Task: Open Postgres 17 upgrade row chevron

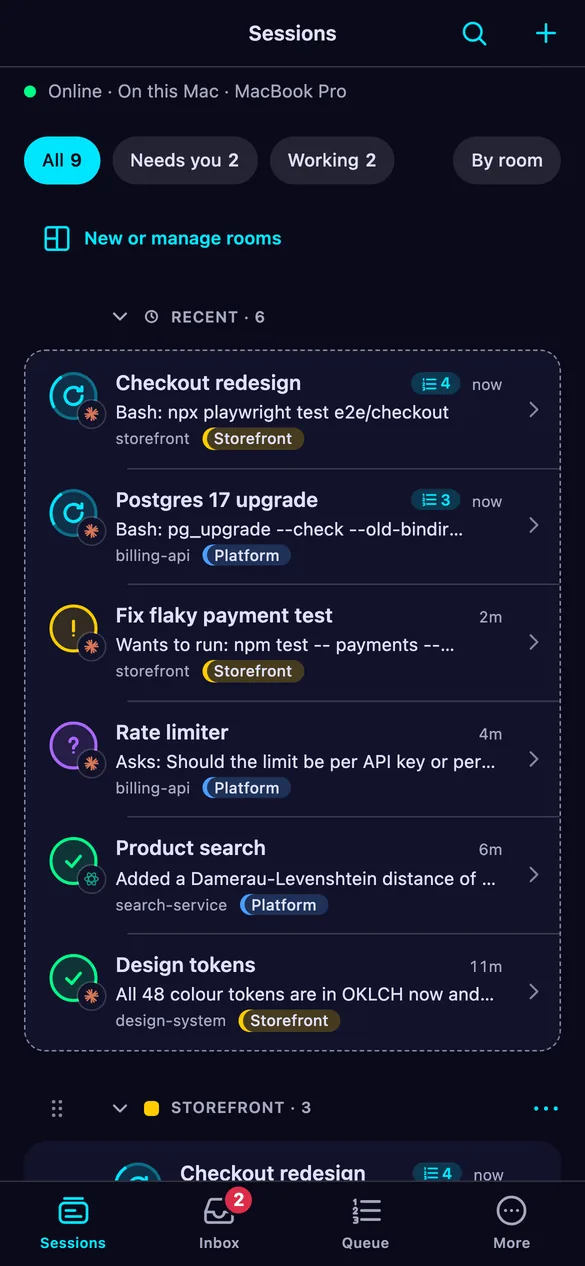Action: (x=534, y=525)
